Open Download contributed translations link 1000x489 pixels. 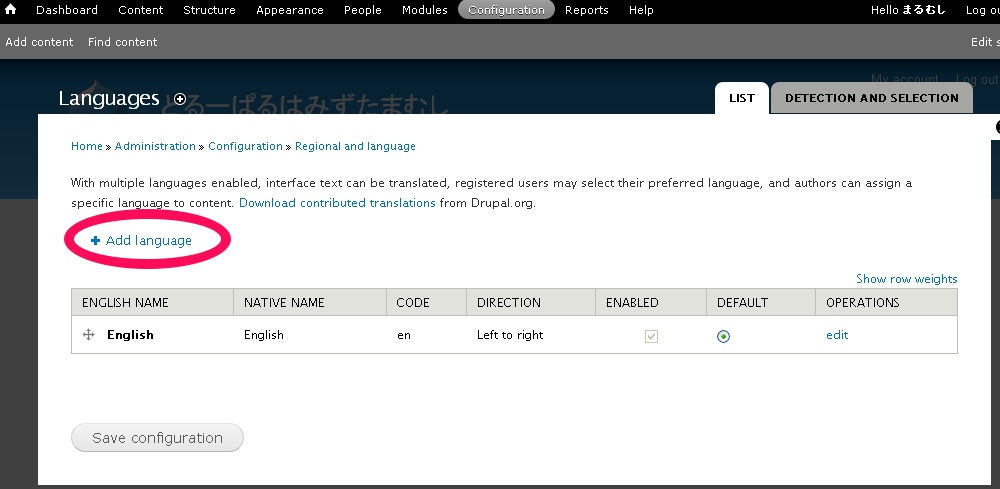[x=337, y=203]
